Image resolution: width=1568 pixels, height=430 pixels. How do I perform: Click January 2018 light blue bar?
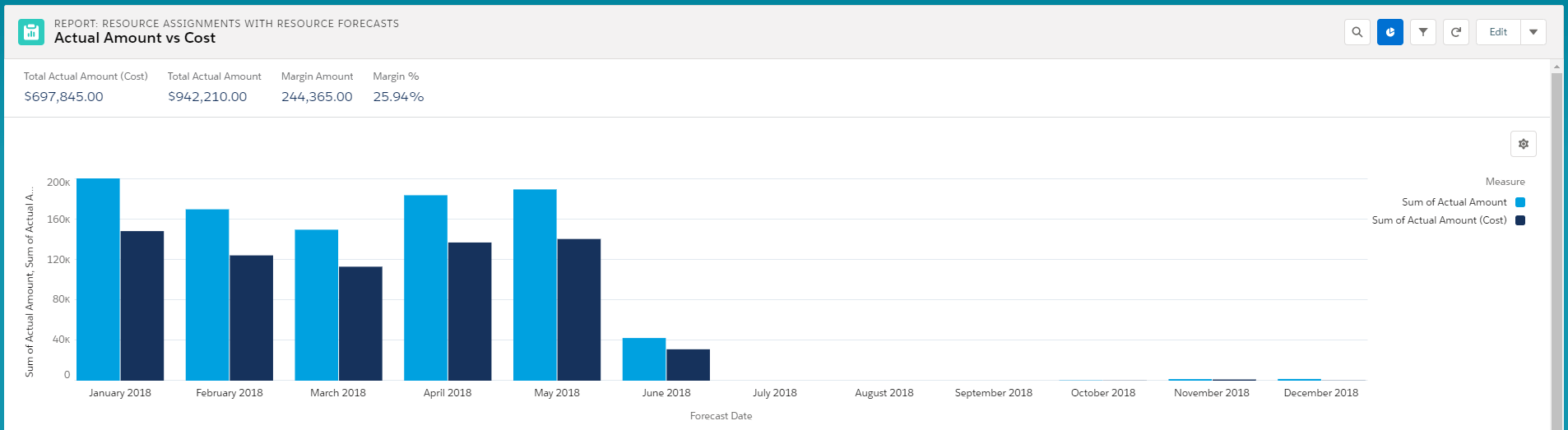[x=98, y=280]
